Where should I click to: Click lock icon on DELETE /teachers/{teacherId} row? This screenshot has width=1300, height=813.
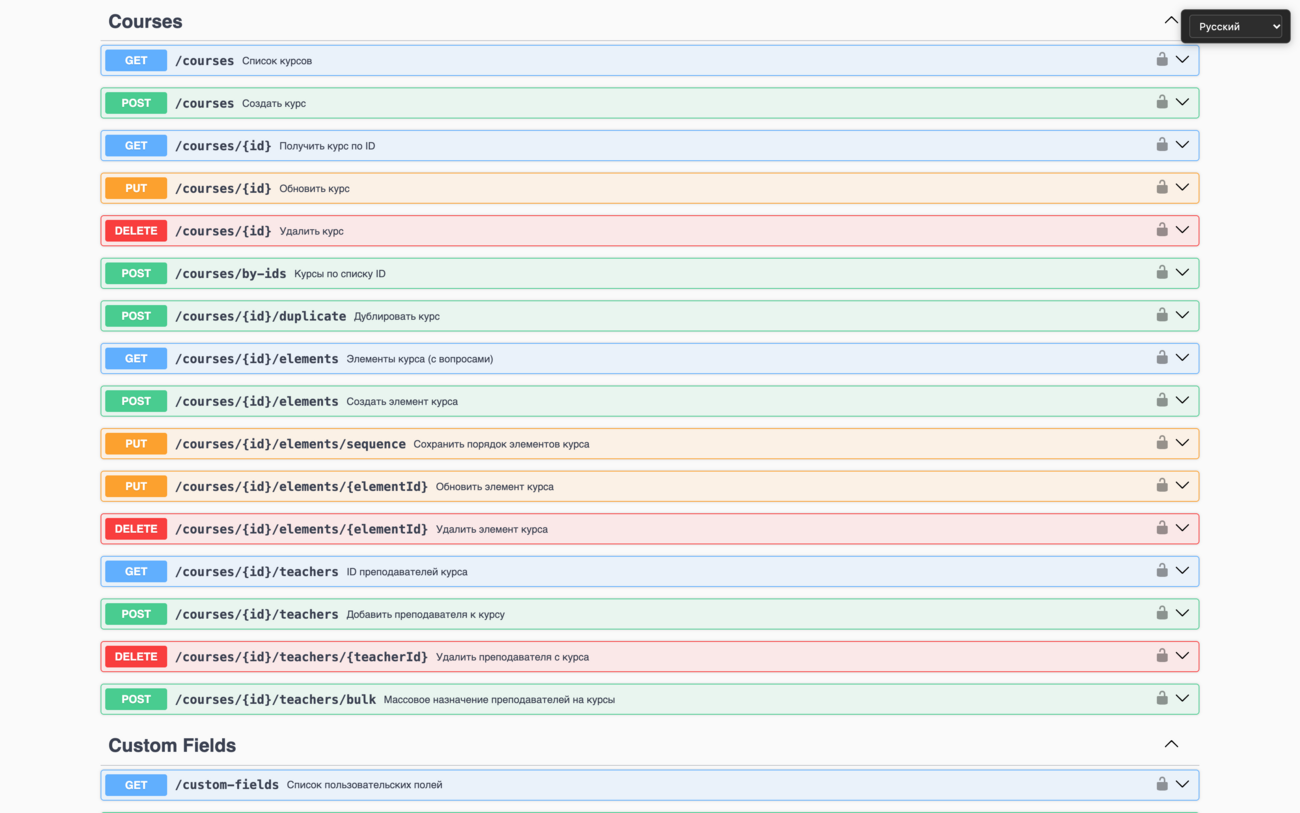click(x=1162, y=655)
